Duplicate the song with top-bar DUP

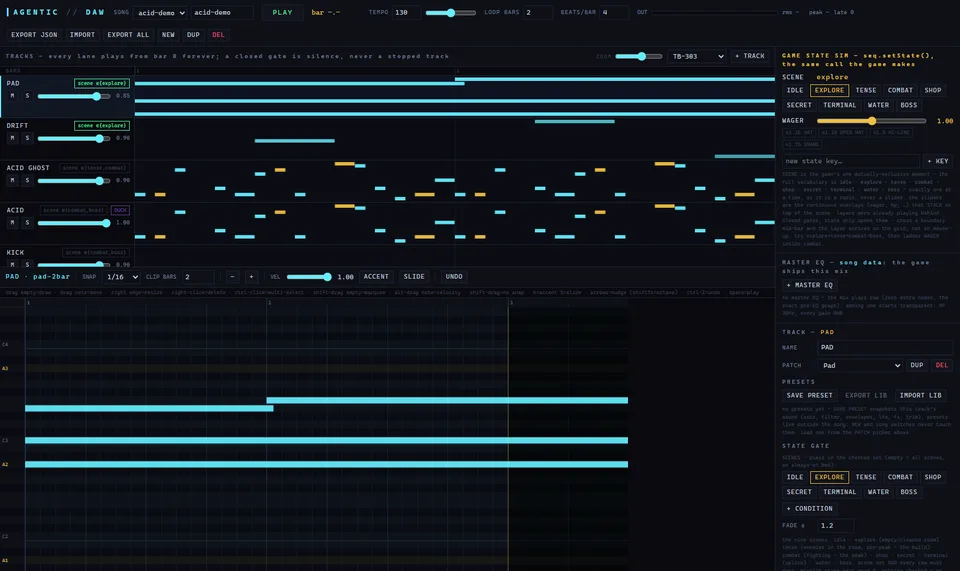[193, 35]
